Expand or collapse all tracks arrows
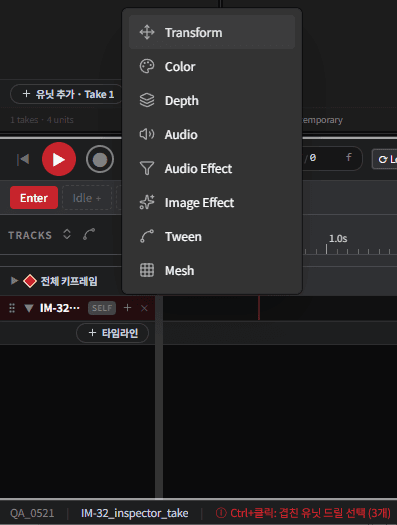The image size is (397, 525). [x=67, y=234]
